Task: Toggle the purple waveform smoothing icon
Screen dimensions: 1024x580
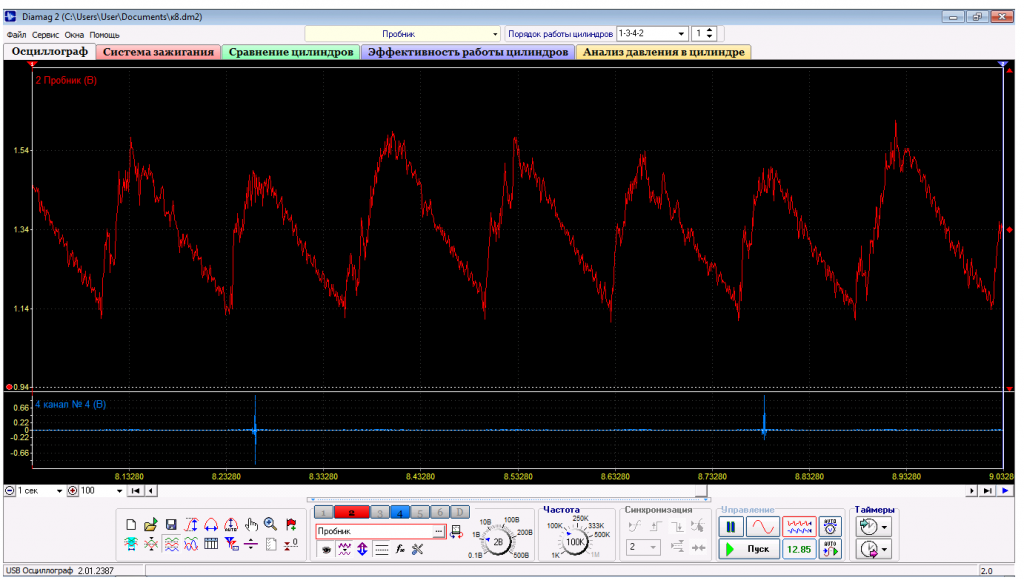Action: tap(344, 549)
